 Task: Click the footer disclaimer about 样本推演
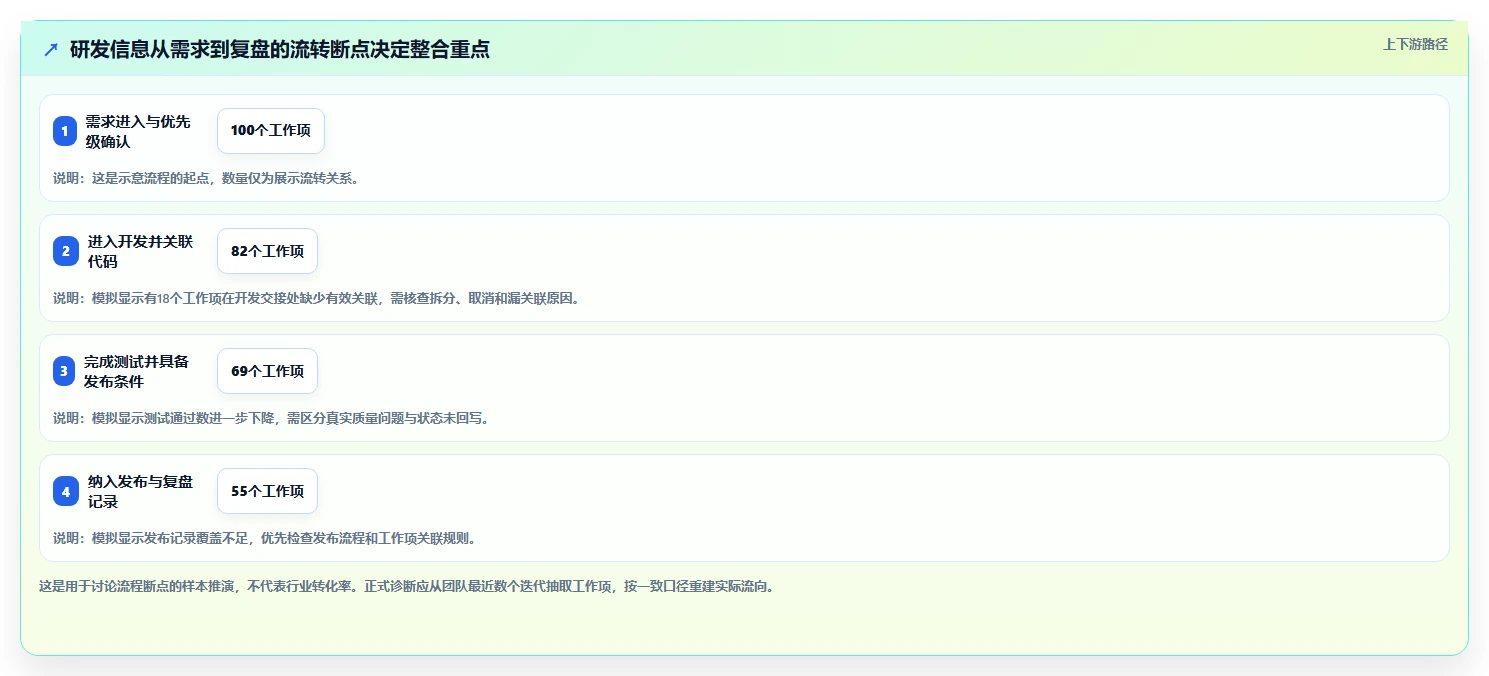click(x=406, y=586)
